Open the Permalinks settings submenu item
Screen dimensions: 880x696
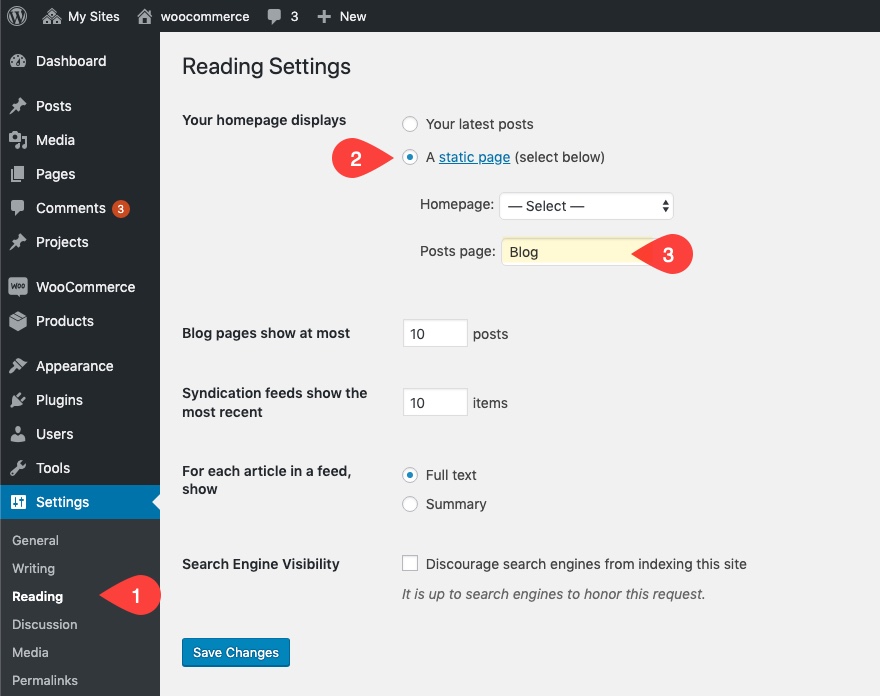(x=45, y=680)
